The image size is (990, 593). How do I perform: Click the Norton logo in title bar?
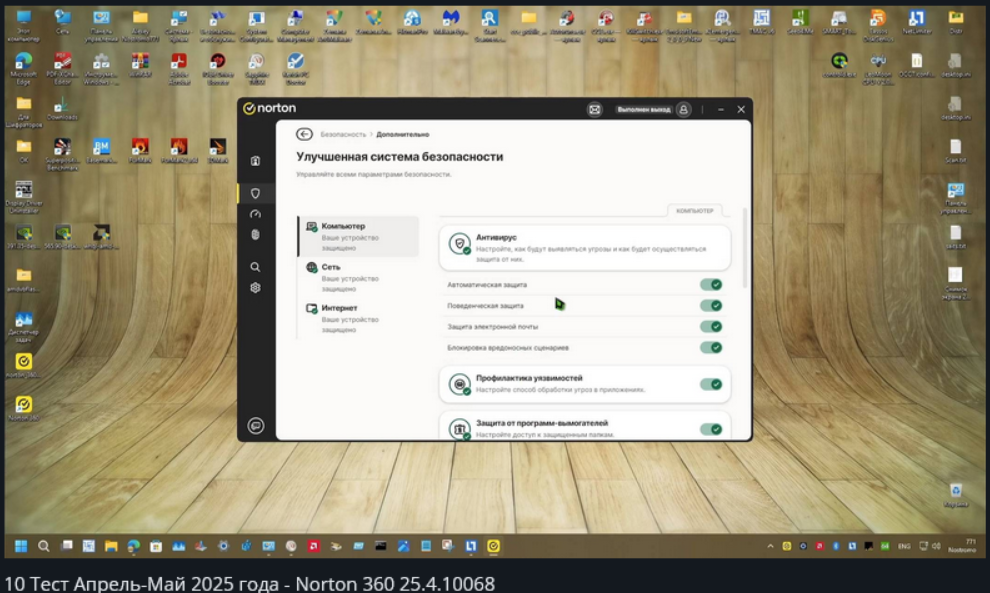pyautogui.click(x=270, y=109)
